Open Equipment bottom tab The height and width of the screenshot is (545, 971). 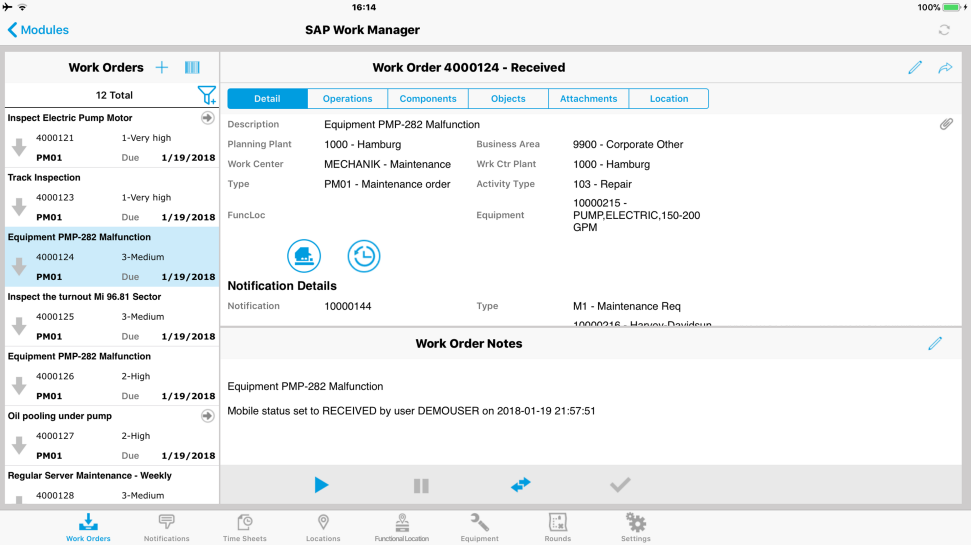click(x=479, y=528)
